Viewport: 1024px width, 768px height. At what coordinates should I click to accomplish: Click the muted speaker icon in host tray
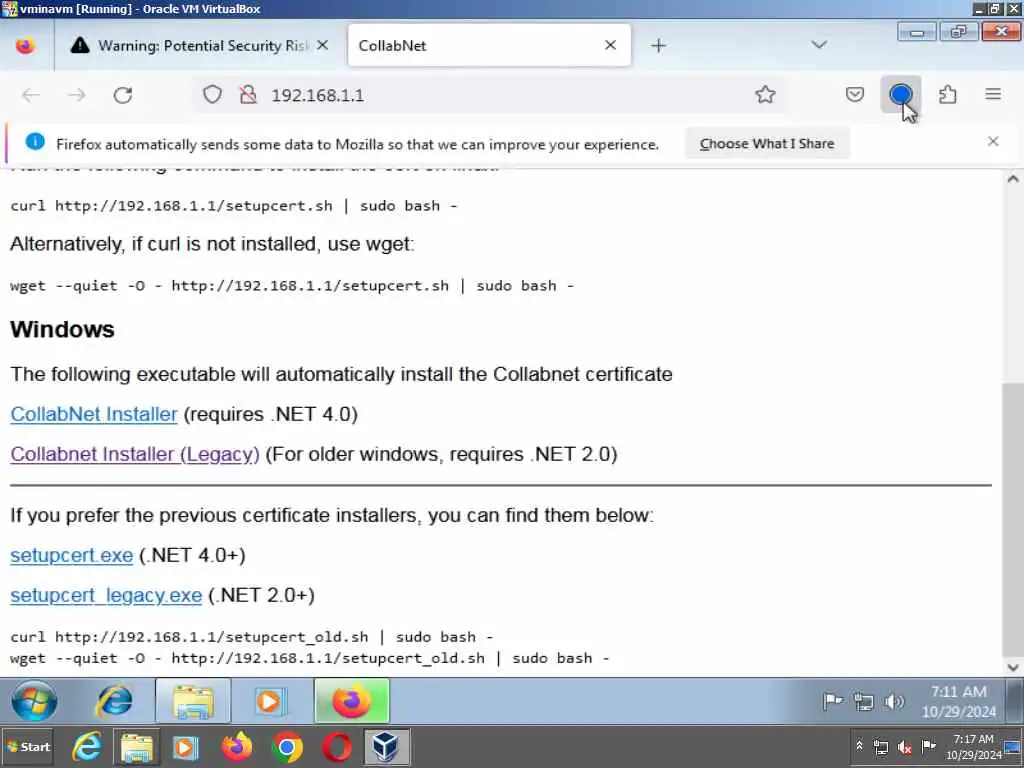[904, 747]
